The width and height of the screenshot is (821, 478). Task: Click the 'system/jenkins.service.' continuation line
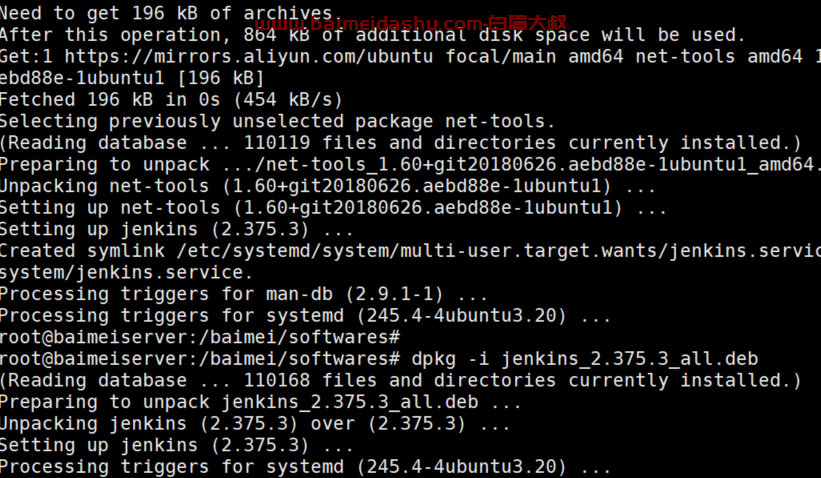126,272
